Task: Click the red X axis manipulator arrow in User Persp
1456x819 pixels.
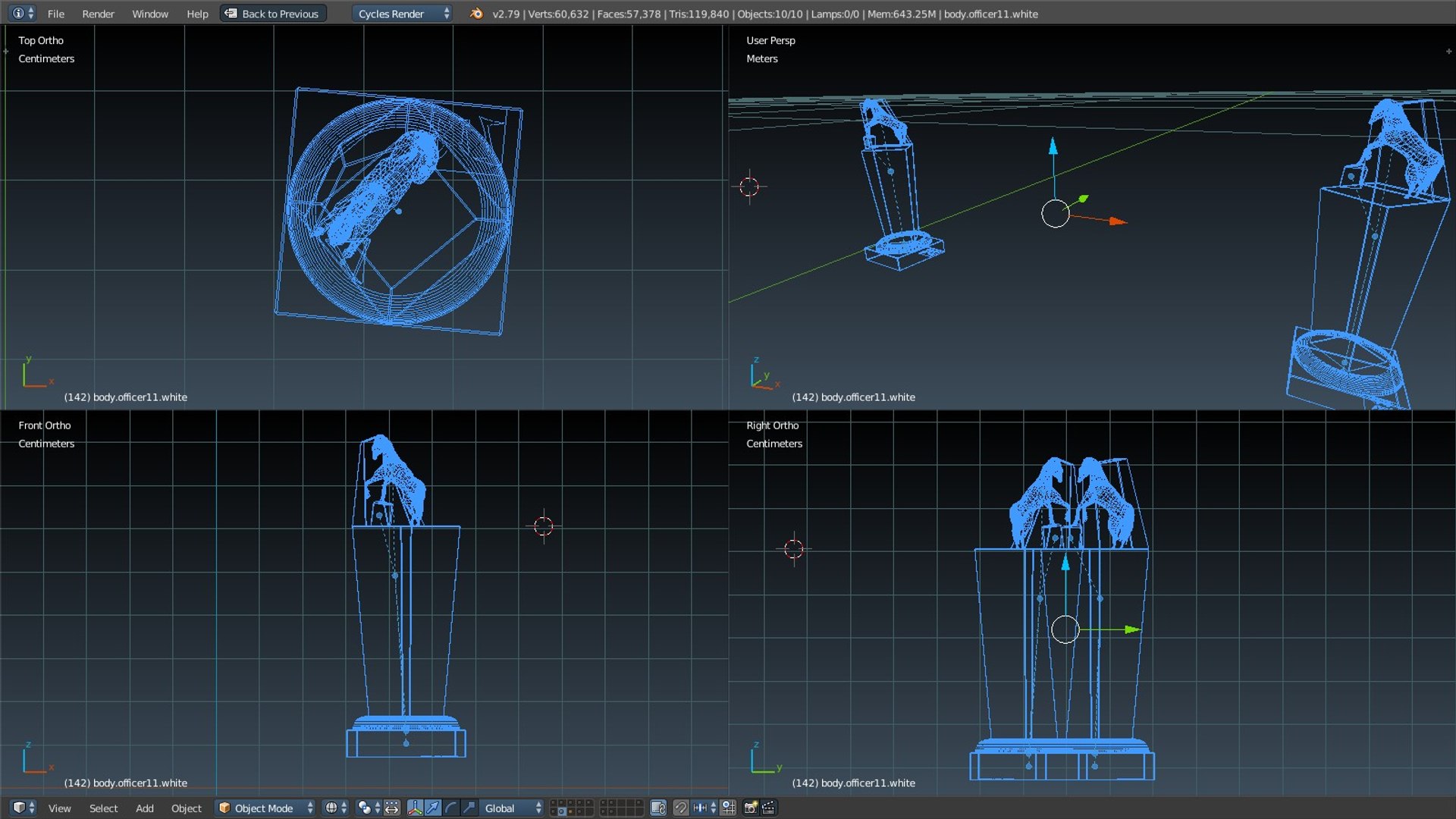Action: 1118,221
